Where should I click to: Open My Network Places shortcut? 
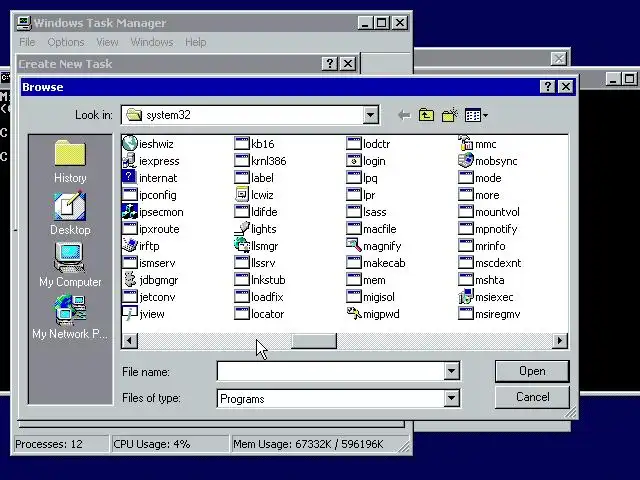(x=70, y=317)
